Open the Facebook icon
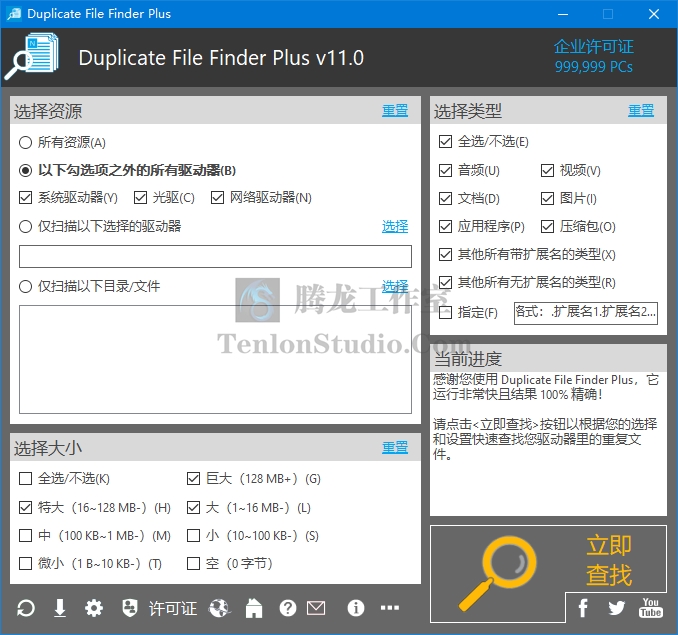This screenshot has height=635, width=678. 583,608
